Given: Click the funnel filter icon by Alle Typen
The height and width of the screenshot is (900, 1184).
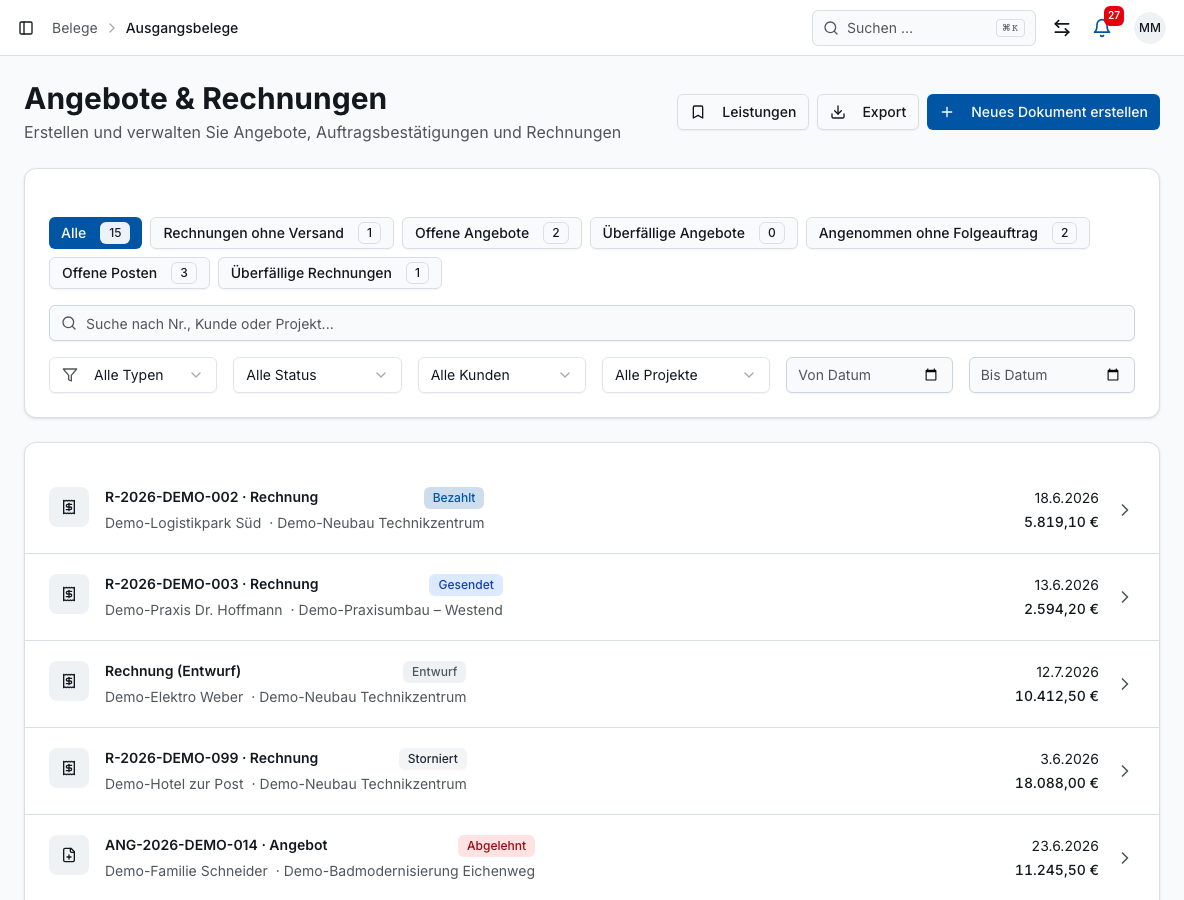Looking at the screenshot, I should [69, 375].
